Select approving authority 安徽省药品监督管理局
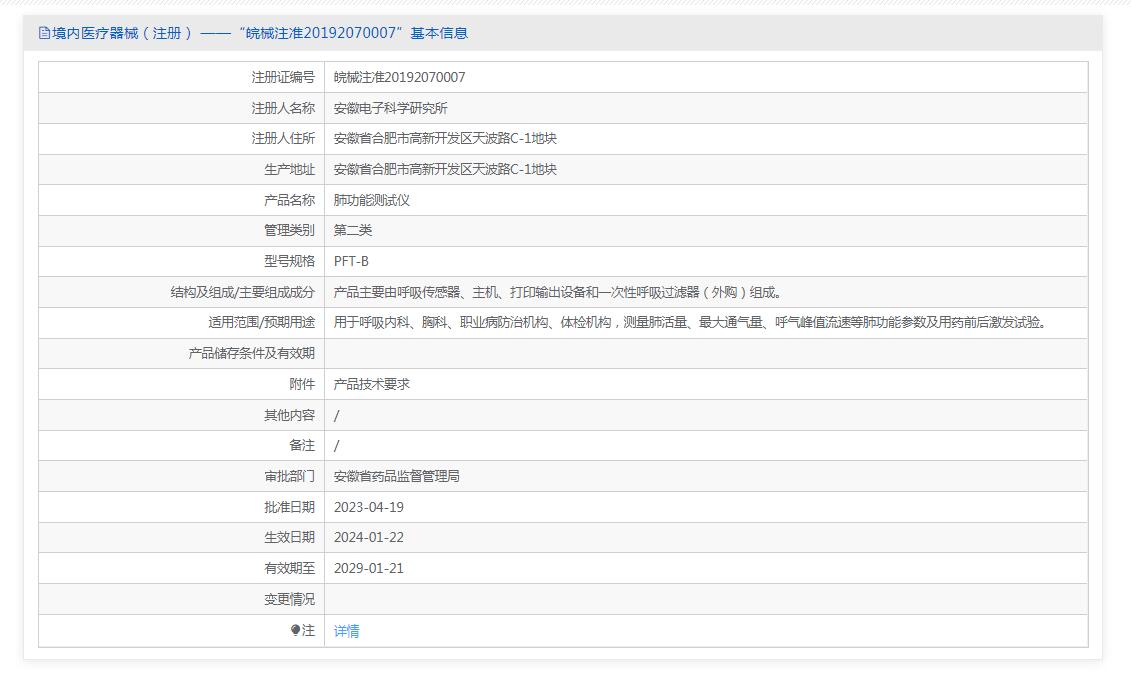1131x687 pixels. (397, 476)
